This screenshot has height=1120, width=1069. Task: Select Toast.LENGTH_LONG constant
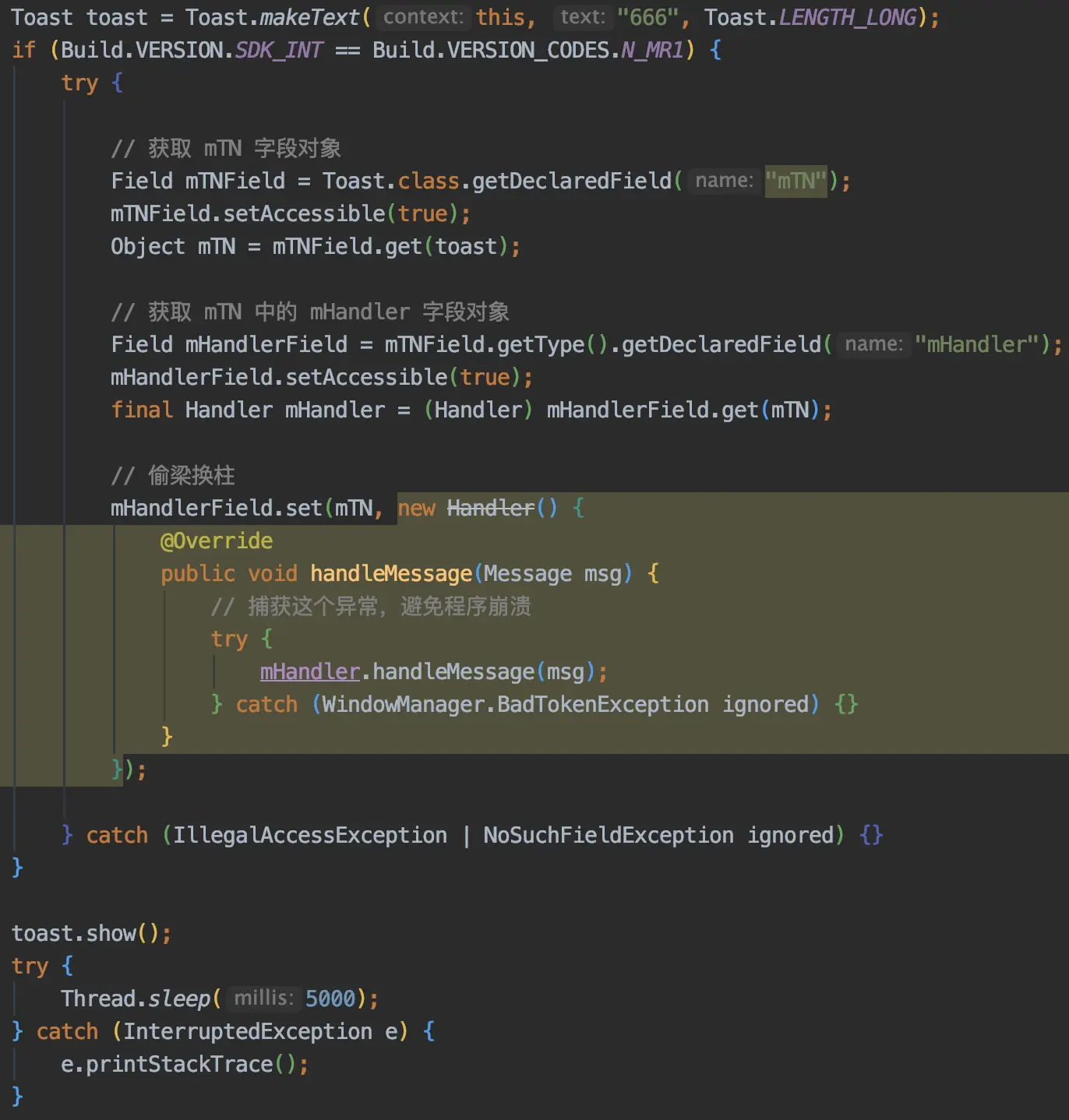click(810, 17)
